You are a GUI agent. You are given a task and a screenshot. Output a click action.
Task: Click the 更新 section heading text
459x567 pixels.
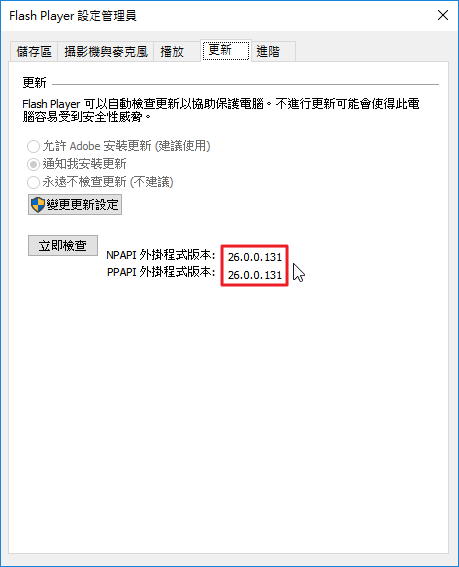tap(34, 83)
